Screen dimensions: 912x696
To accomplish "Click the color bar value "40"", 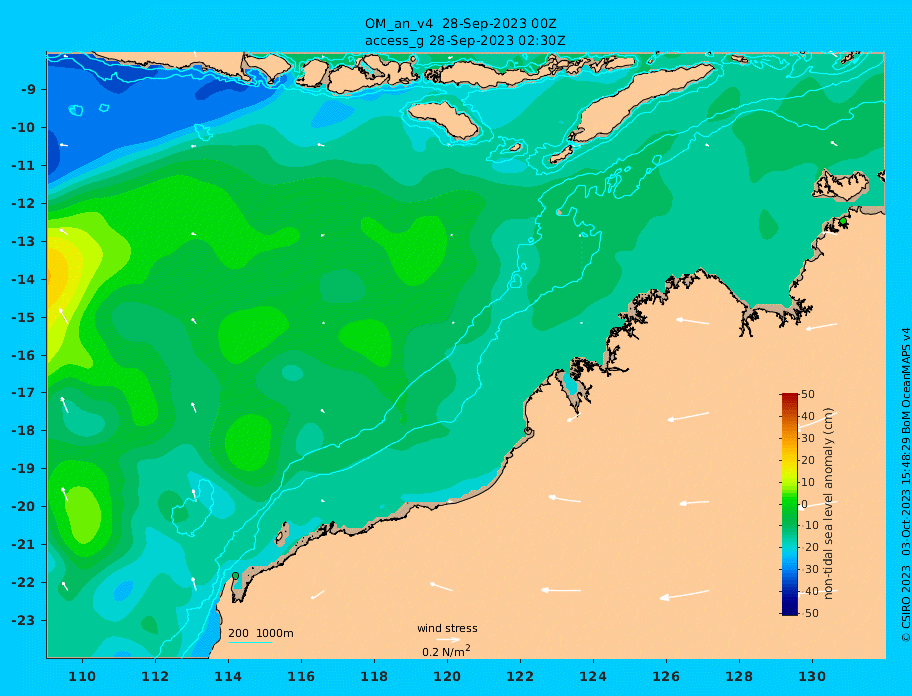I will (808, 416).
